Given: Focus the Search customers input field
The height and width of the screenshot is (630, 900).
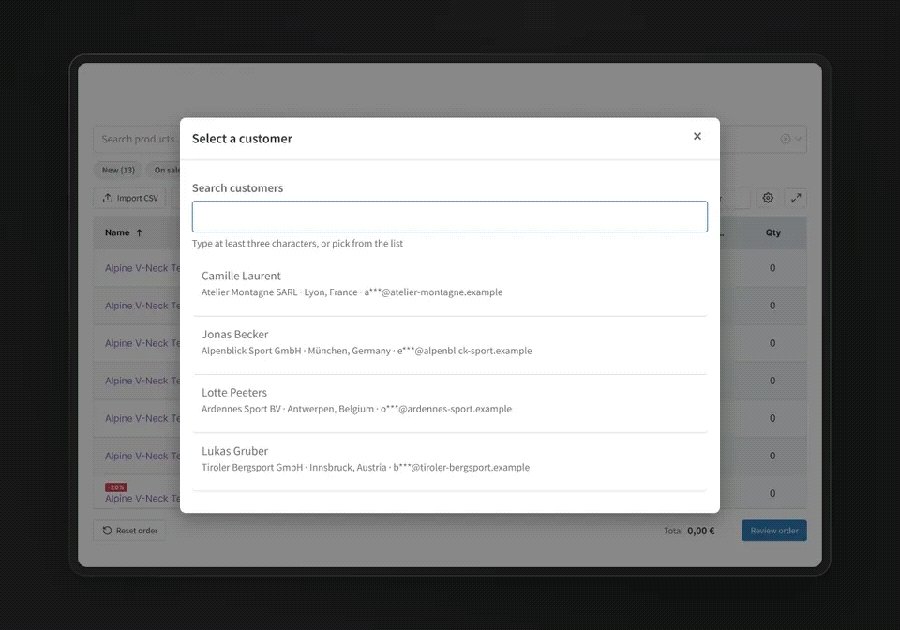Looking at the screenshot, I should (449, 217).
